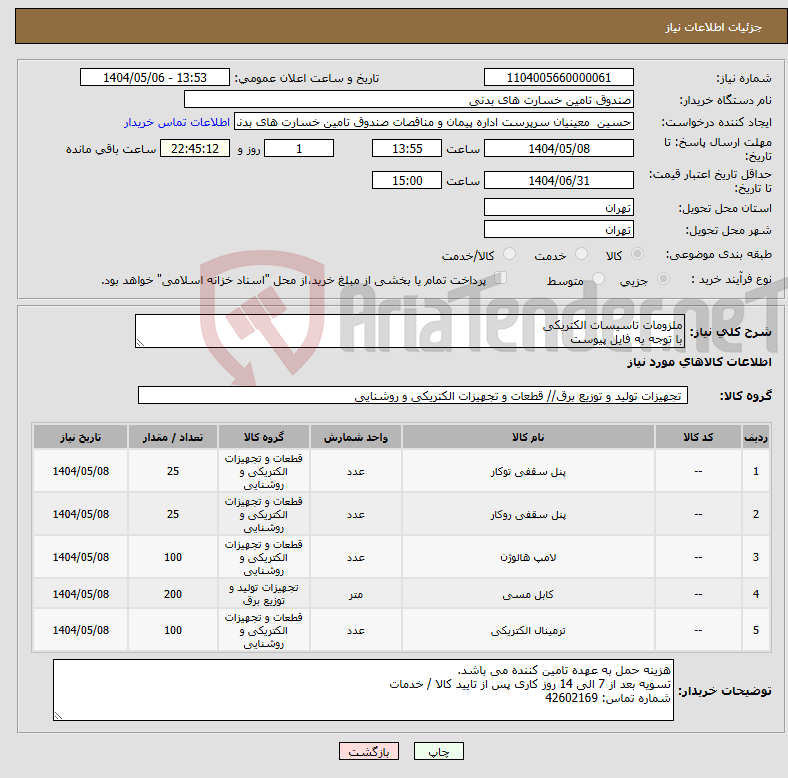Click the شرح کلی نیاز description textarea

[410, 331]
